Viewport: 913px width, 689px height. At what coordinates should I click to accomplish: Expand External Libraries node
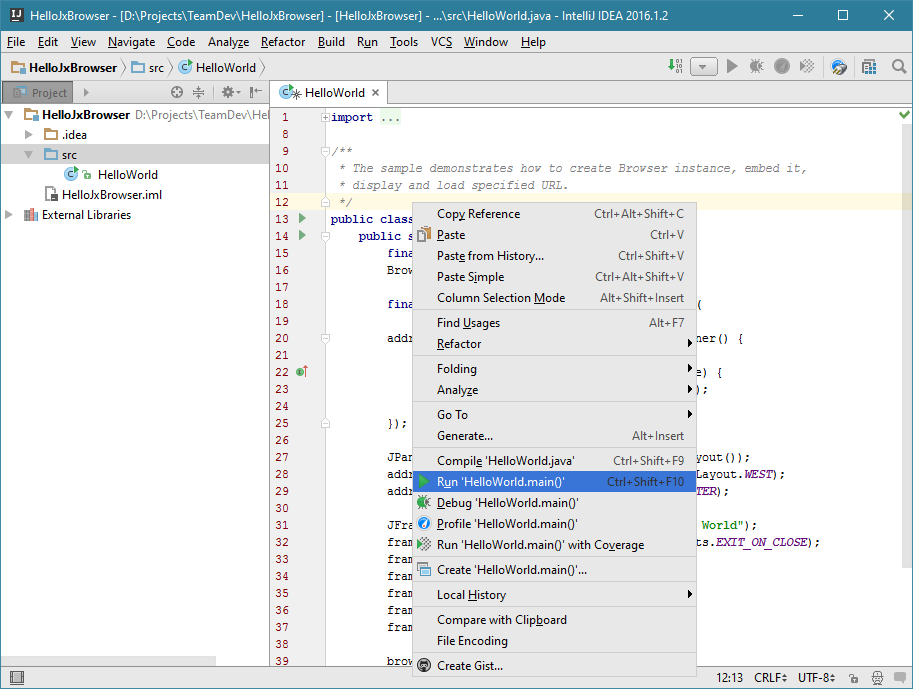[9, 214]
